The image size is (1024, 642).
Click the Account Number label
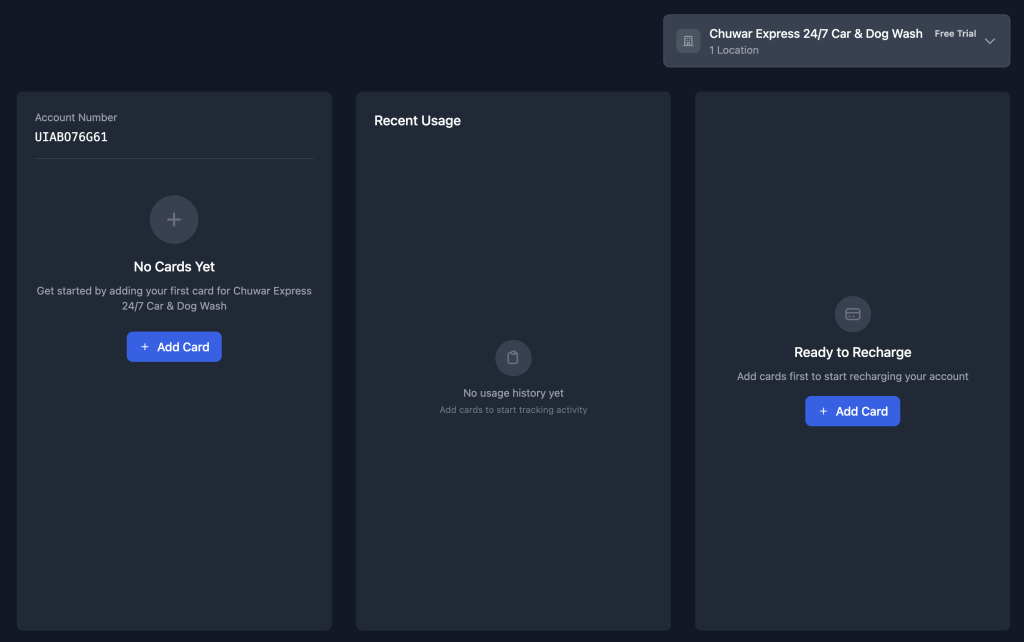[x=76, y=117]
